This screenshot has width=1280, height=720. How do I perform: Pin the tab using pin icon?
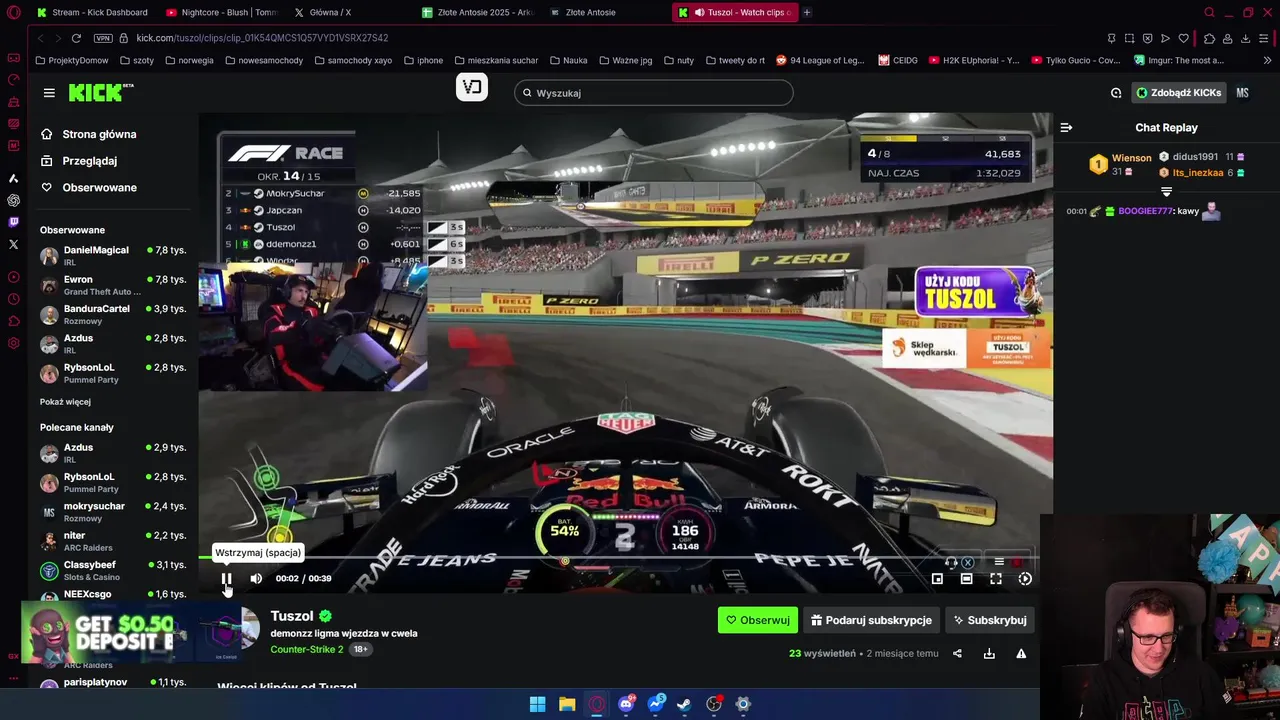click(1111, 38)
